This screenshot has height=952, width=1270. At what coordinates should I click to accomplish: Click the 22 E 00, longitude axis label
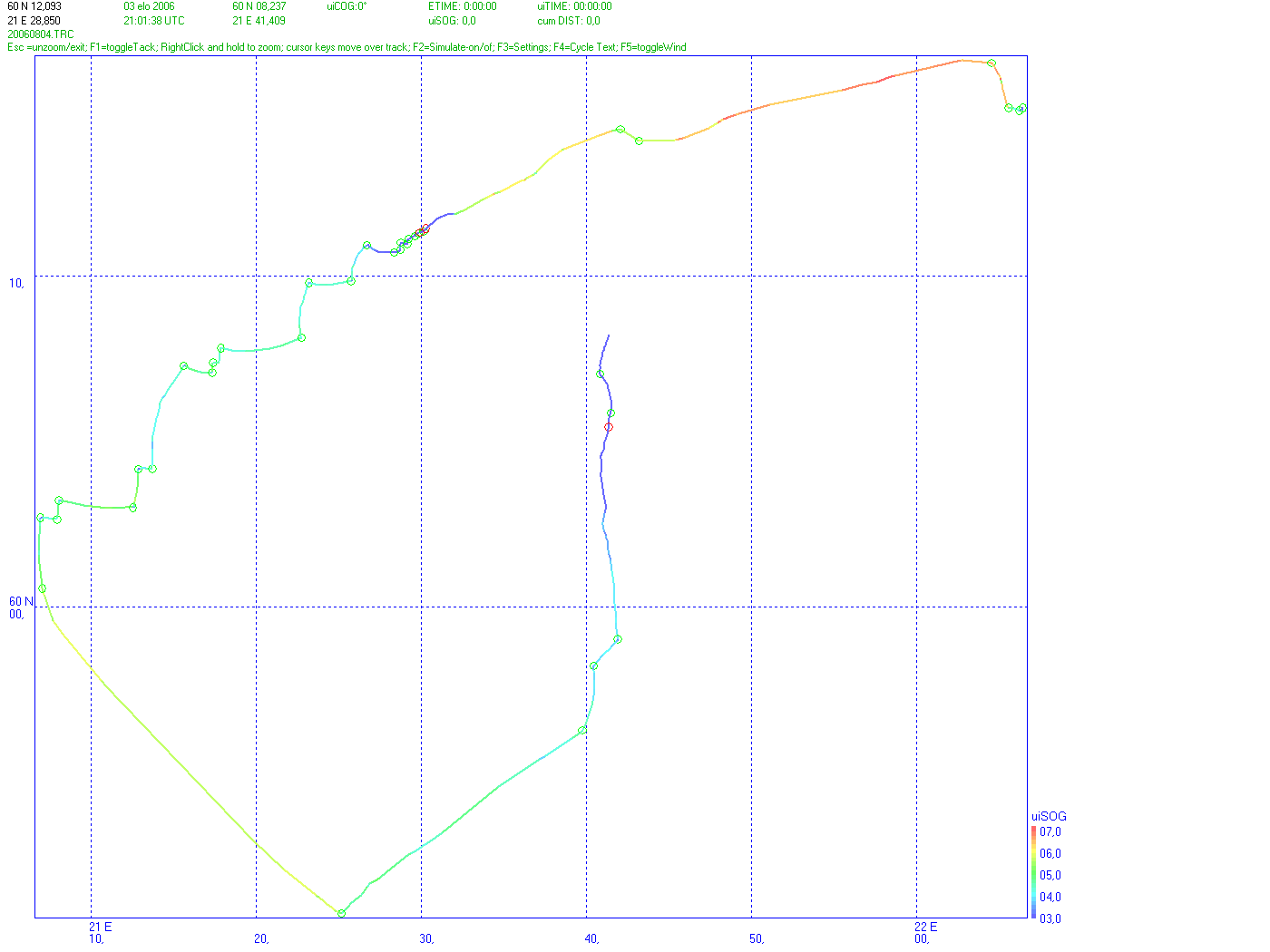pyautogui.click(x=925, y=933)
